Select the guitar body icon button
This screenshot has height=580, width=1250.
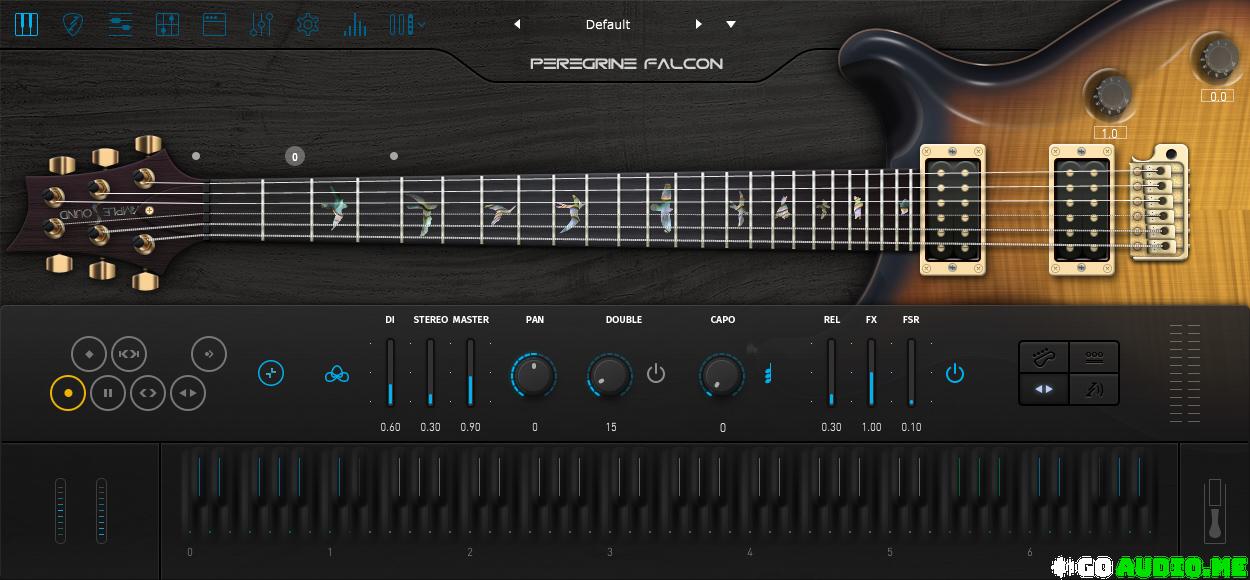pyautogui.click(x=1044, y=357)
